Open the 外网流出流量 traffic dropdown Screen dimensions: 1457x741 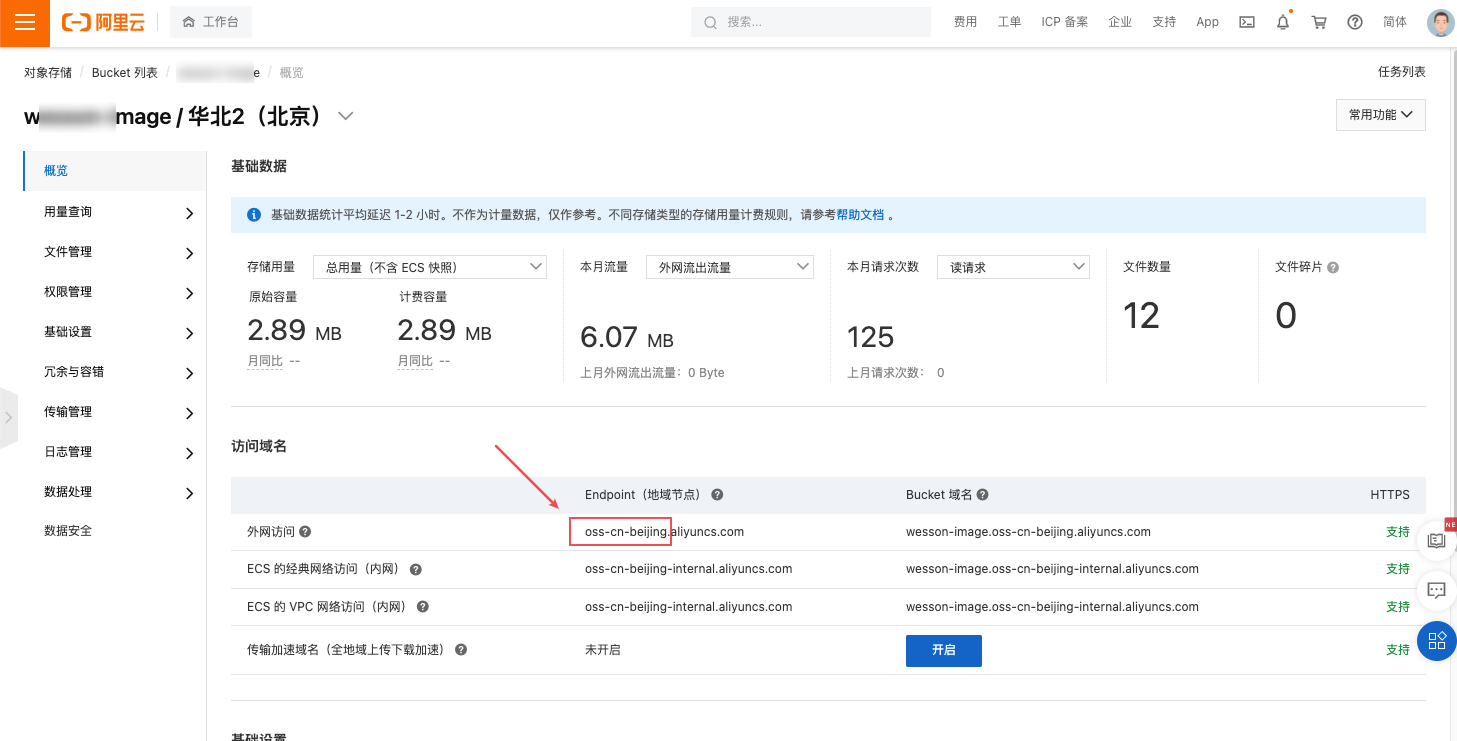point(730,267)
